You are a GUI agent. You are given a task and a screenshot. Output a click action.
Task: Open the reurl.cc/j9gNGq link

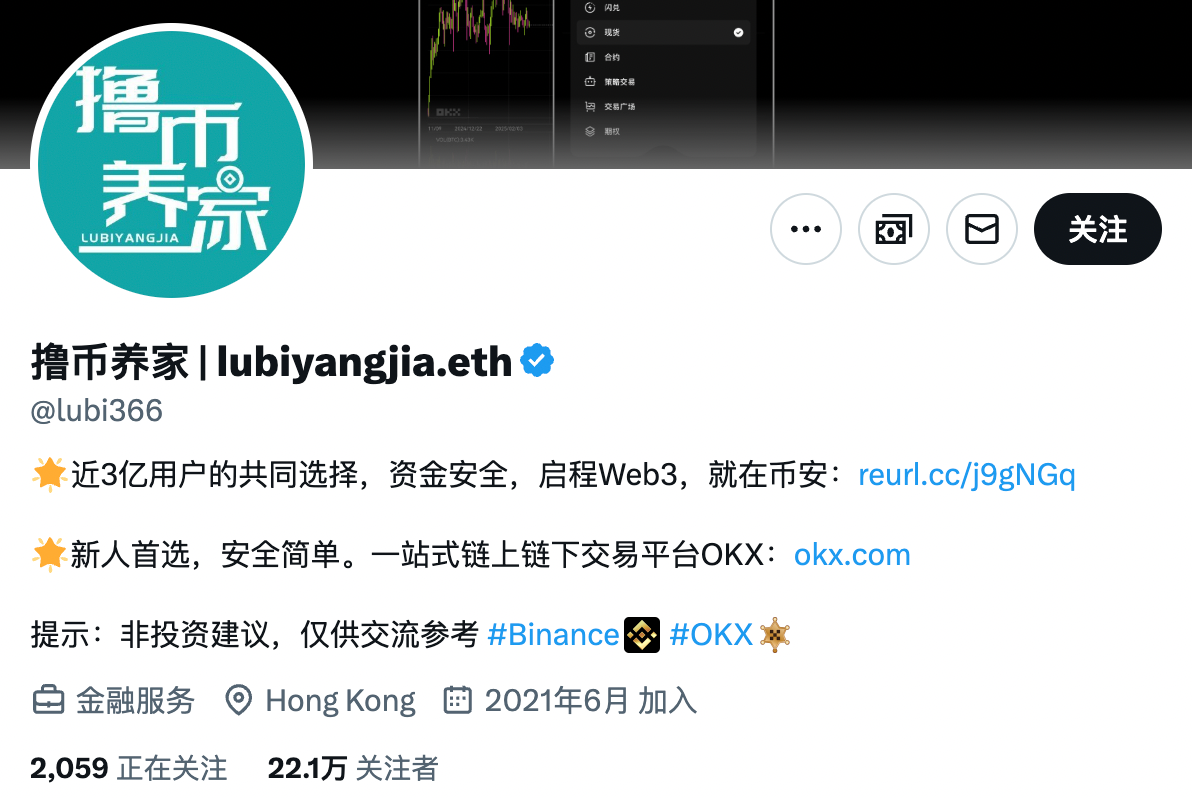(966, 475)
